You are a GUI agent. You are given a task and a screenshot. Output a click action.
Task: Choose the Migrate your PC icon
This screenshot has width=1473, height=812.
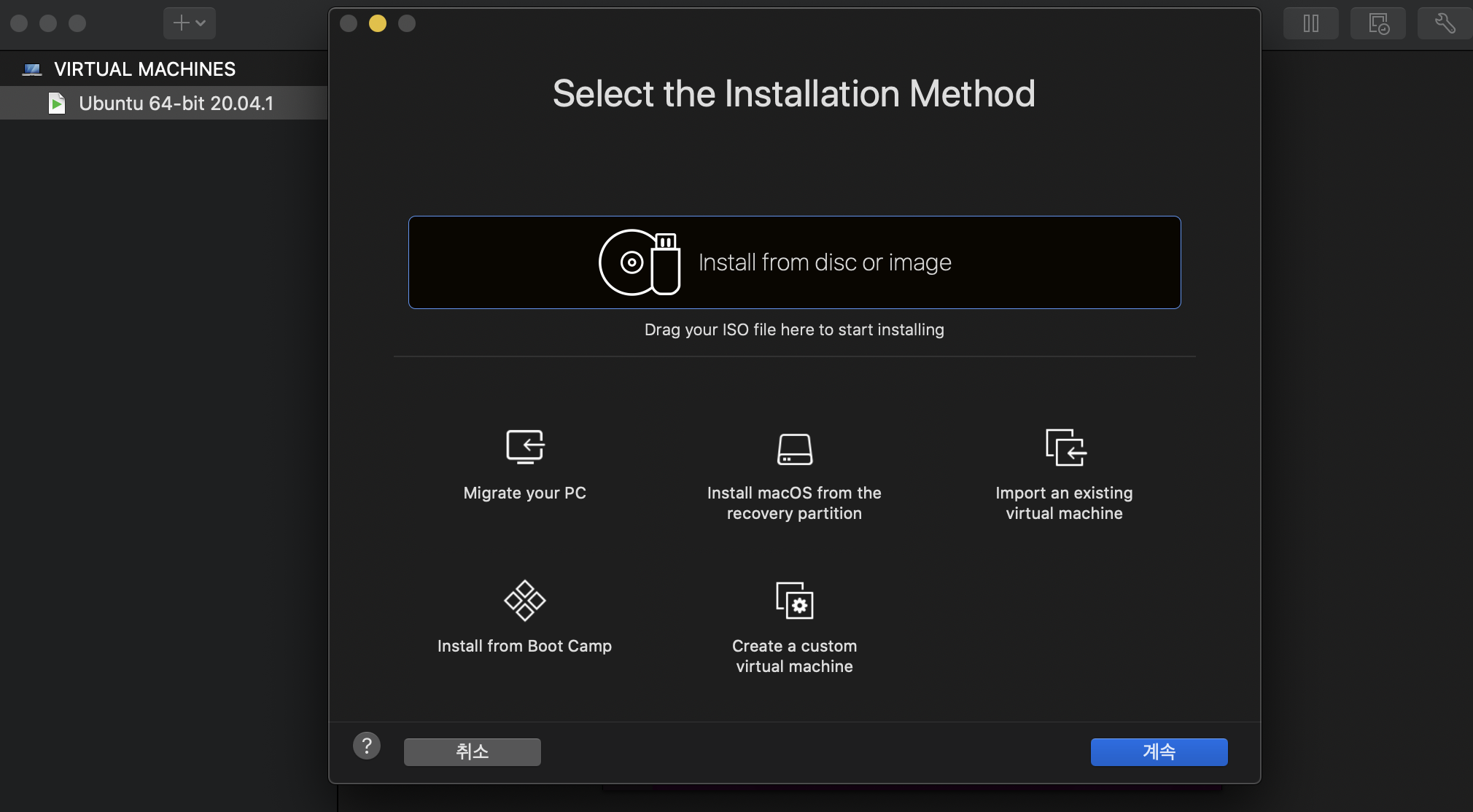(525, 446)
